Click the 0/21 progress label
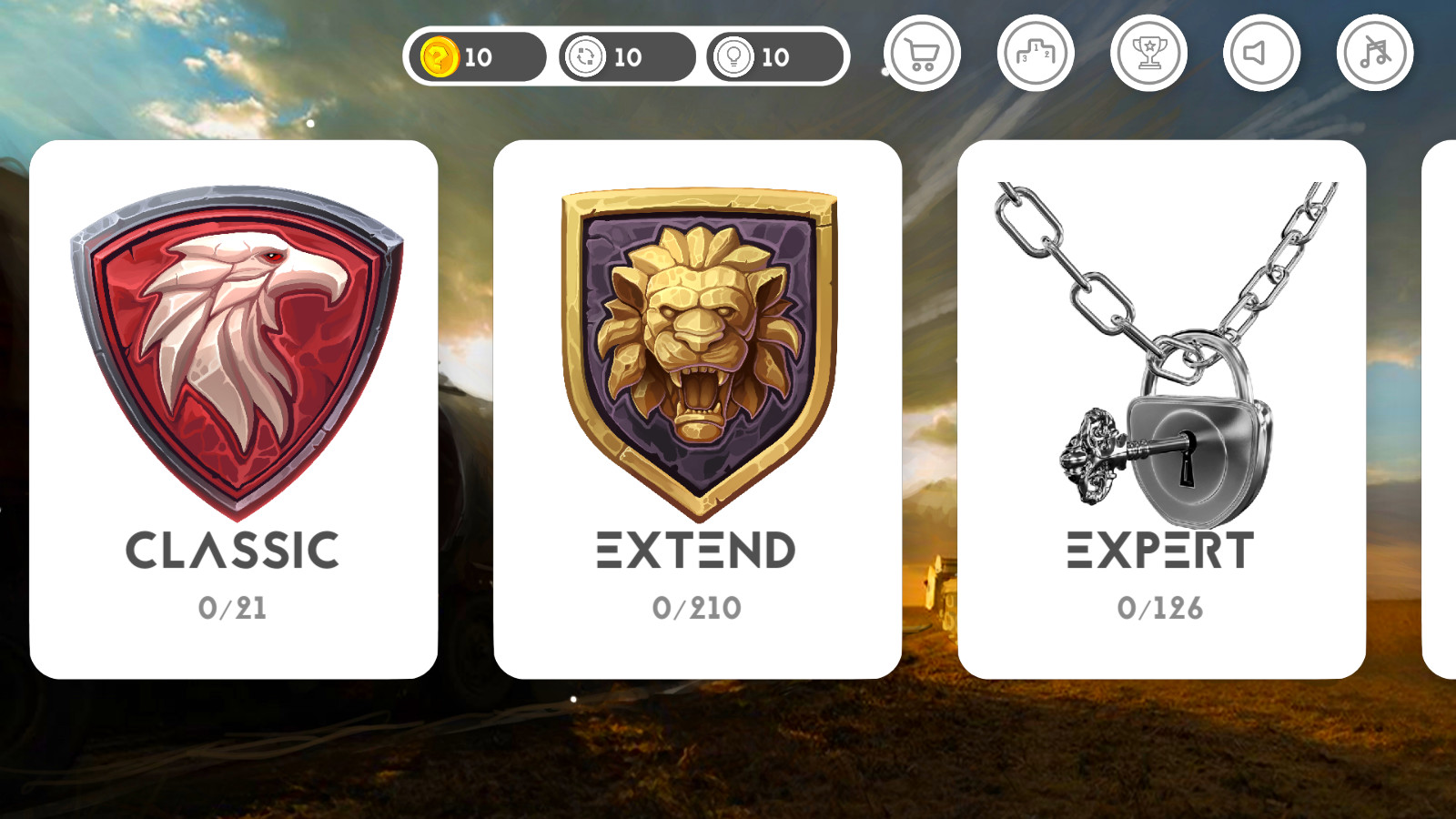 click(233, 608)
